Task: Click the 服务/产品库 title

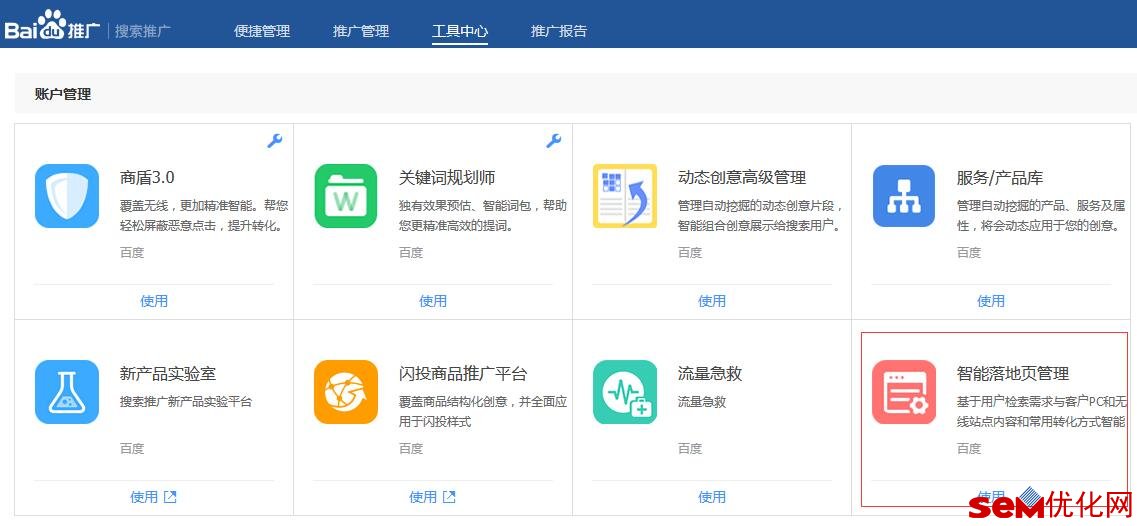Action: click(x=1000, y=178)
